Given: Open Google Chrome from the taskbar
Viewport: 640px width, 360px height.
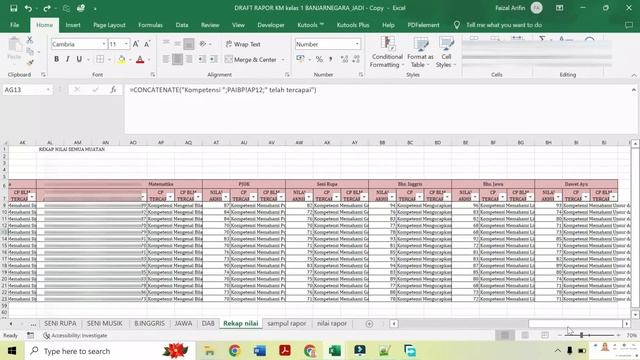Looking at the screenshot, I should pos(234,351).
